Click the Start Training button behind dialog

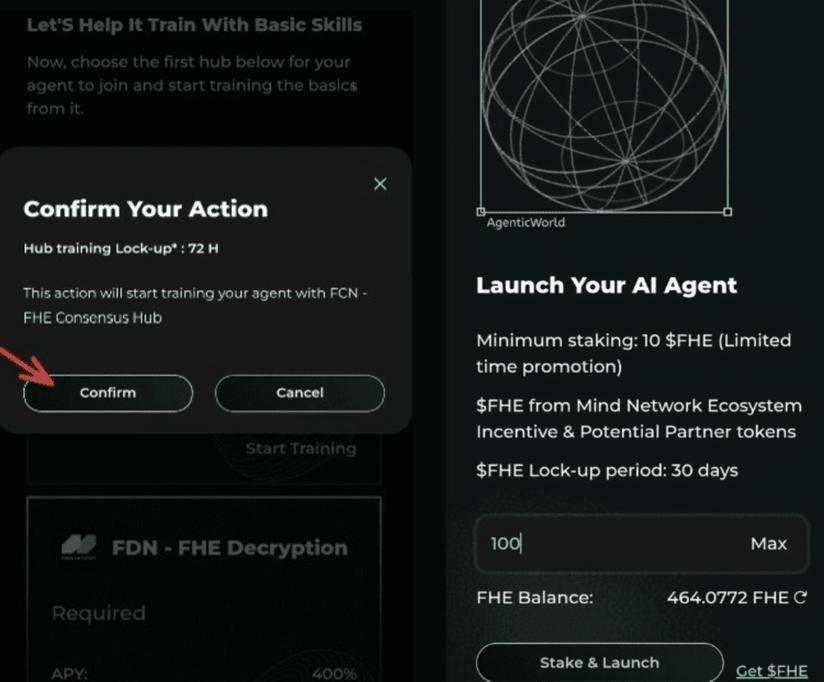coord(301,448)
